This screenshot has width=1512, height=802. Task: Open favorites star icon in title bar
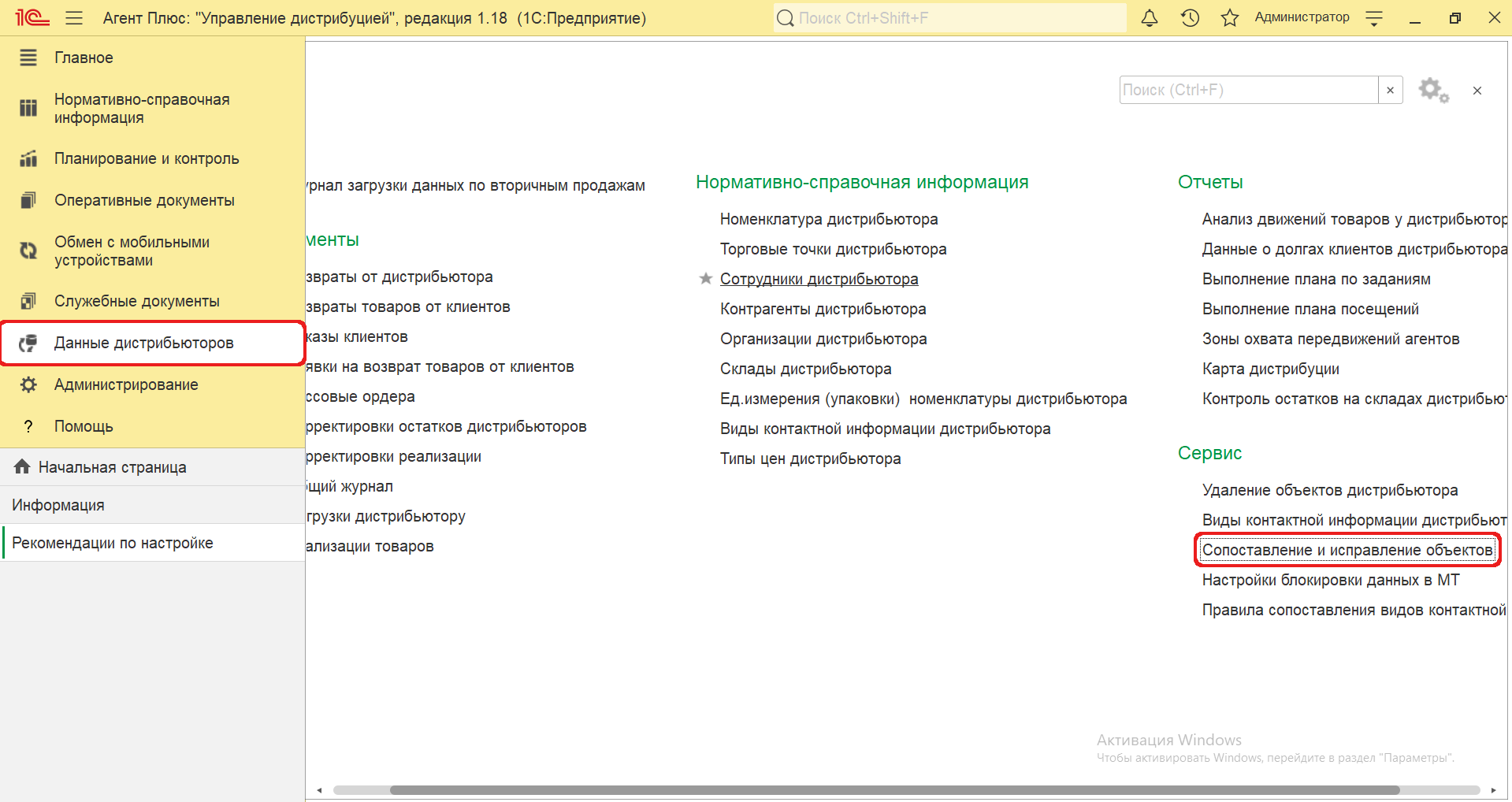[x=1230, y=17]
